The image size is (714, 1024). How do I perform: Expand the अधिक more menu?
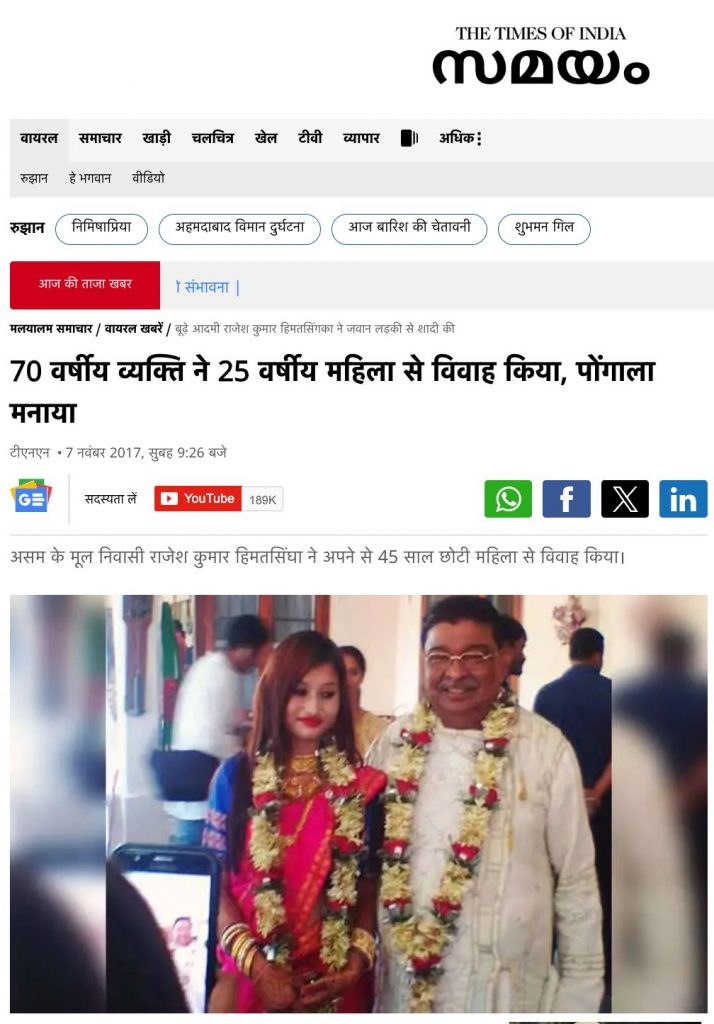pyautogui.click(x=461, y=138)
